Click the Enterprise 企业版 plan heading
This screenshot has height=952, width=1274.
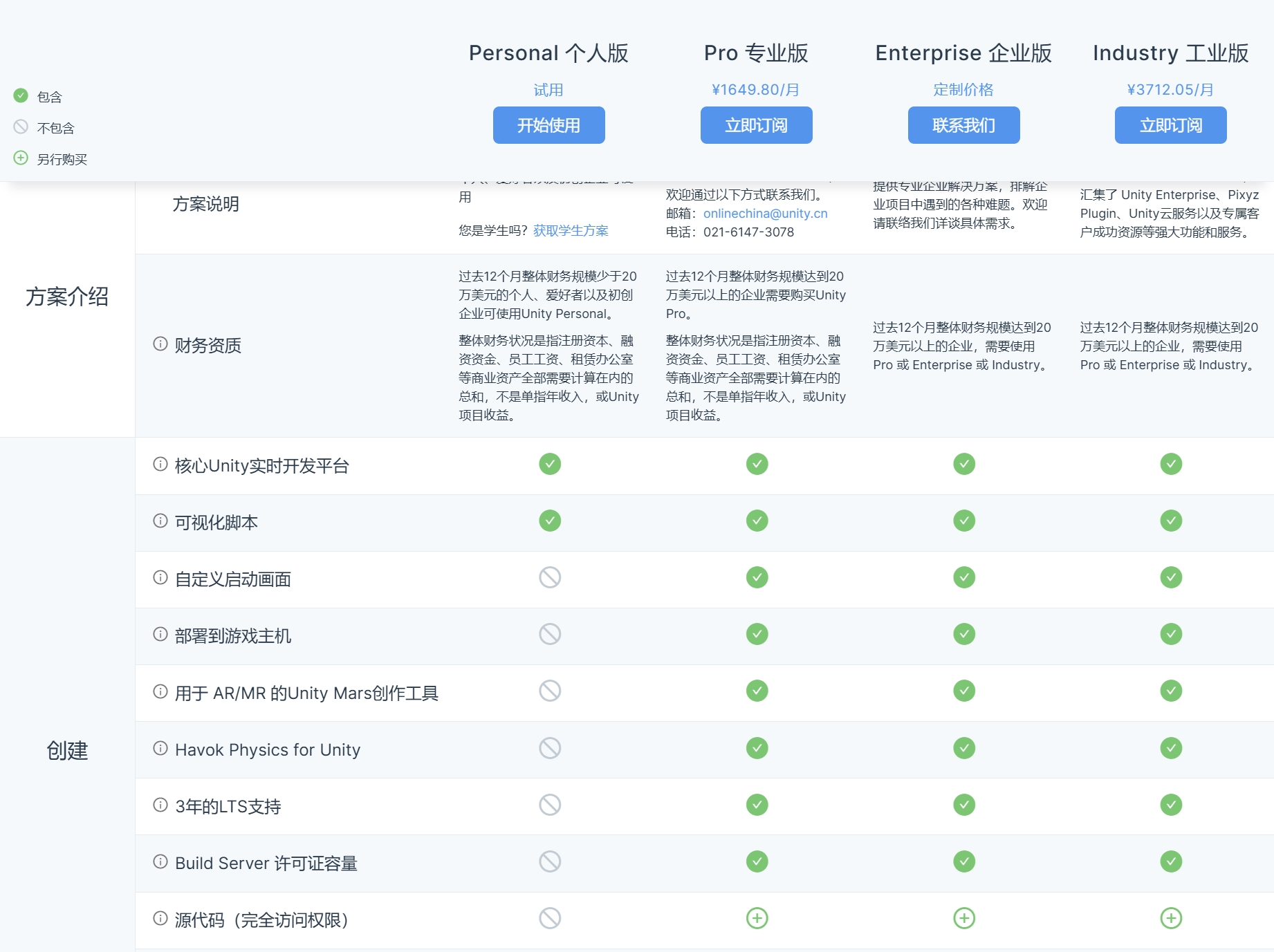click(x=963, y=53)
